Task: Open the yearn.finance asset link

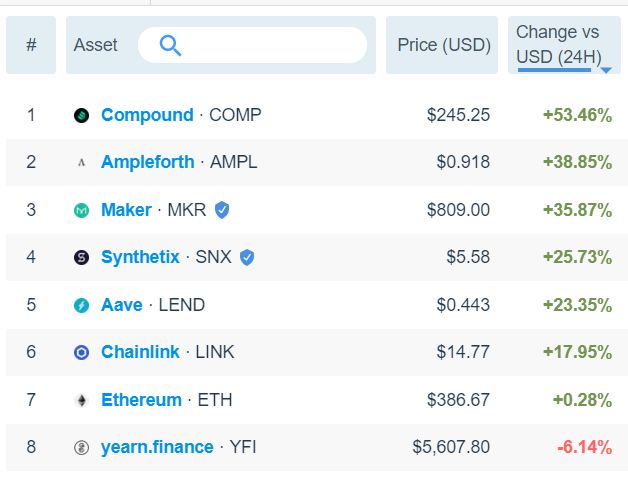Action: 157,447
